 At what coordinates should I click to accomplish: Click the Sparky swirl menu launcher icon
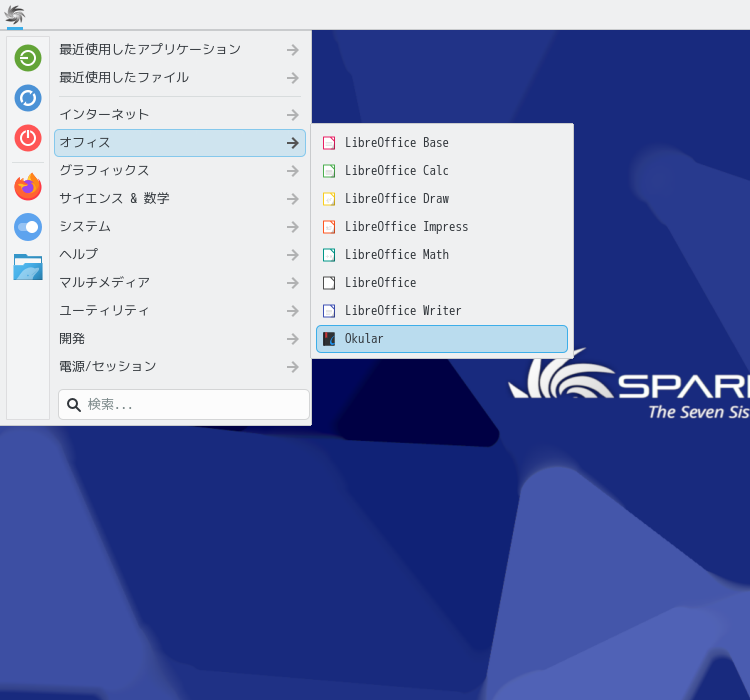pyautogui.click(x=15, y=15)
